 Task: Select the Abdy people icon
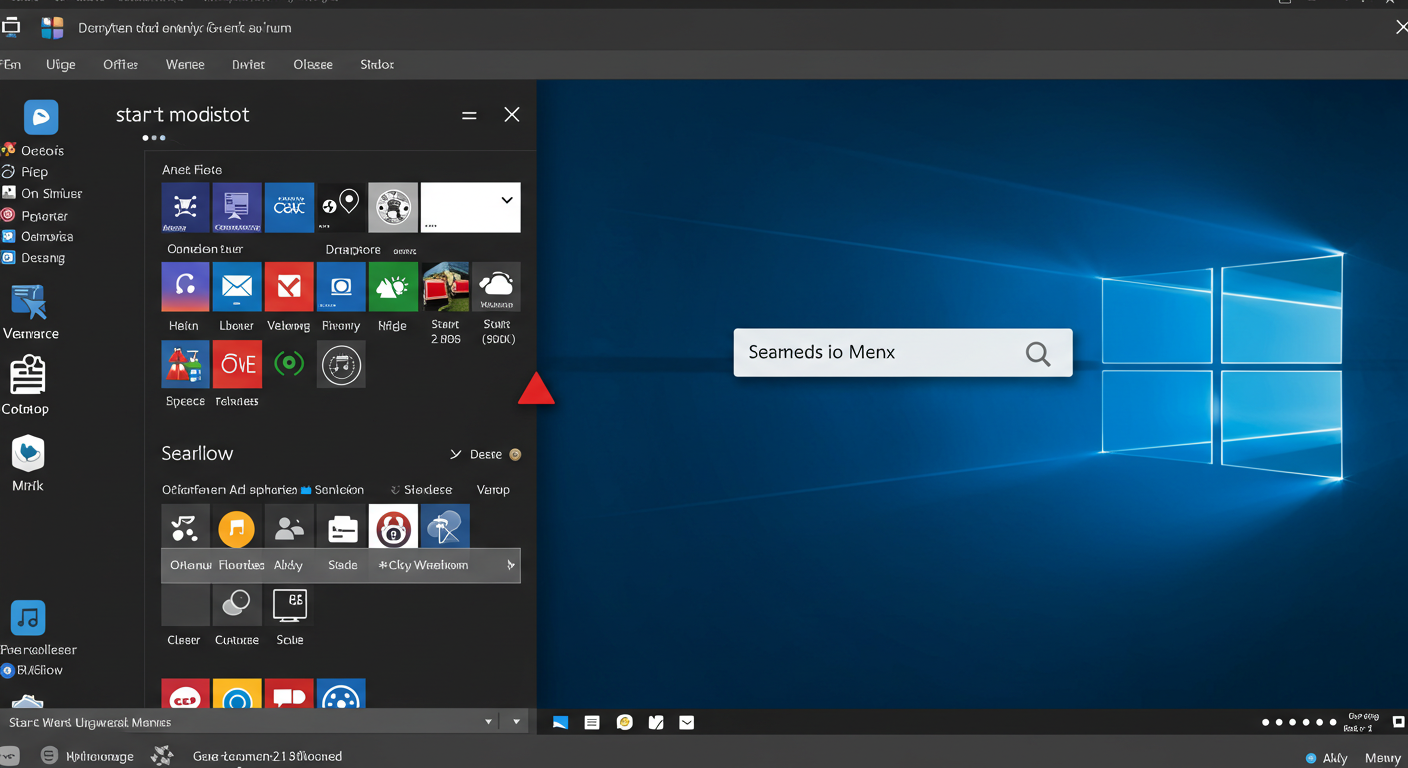click(289, 527)
